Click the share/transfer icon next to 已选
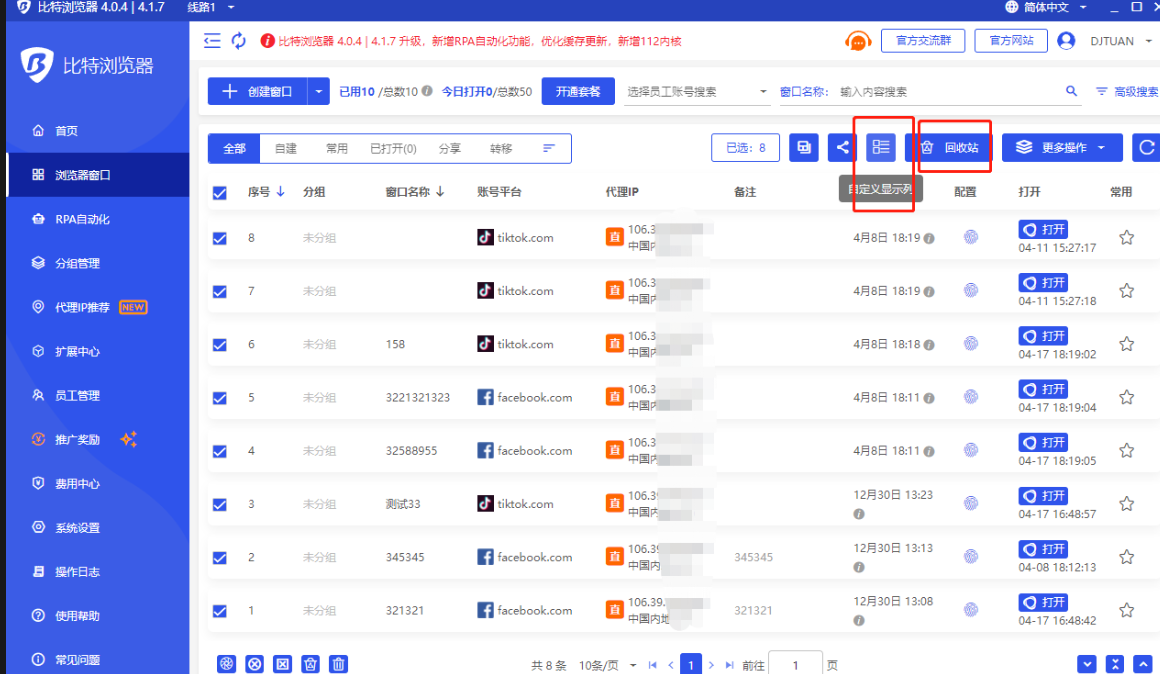The image size is (1160, 674). [x=841, y=147]
